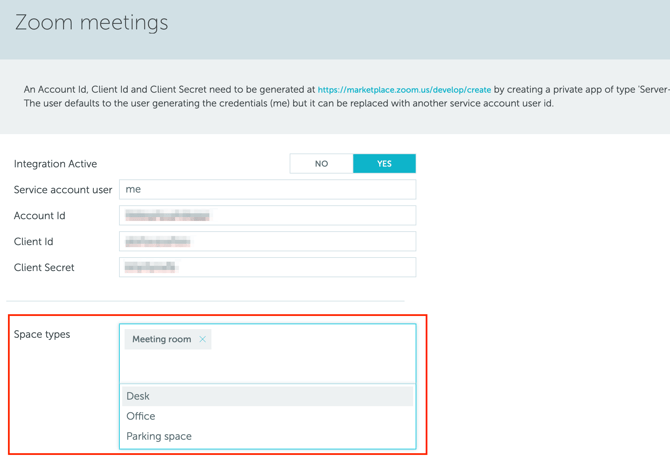The width and height of the screenshot is (670, 457).
Task: Open the marketplace.zoom.us develop link
Action: point(404,90)
